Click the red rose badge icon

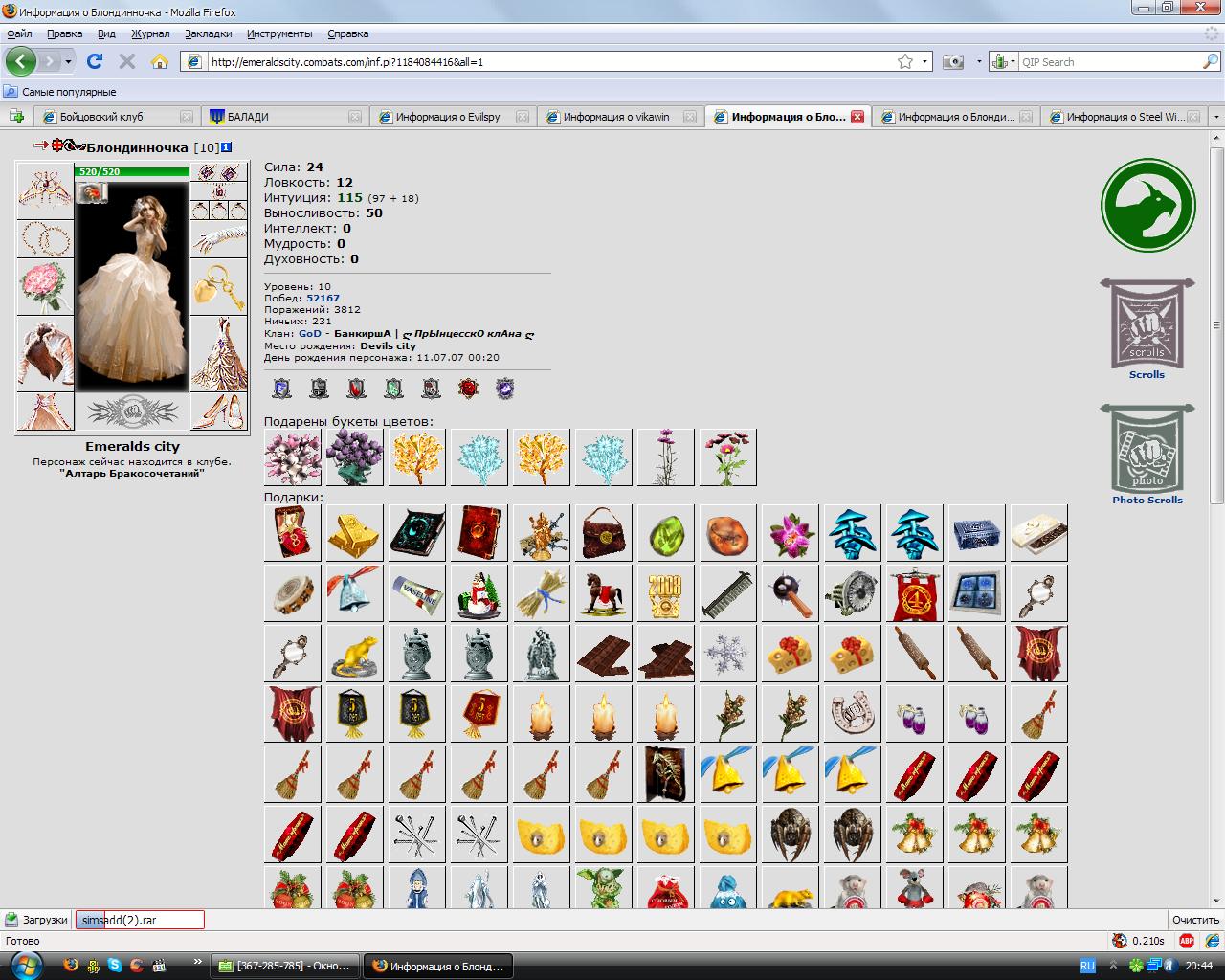(467, 389)
